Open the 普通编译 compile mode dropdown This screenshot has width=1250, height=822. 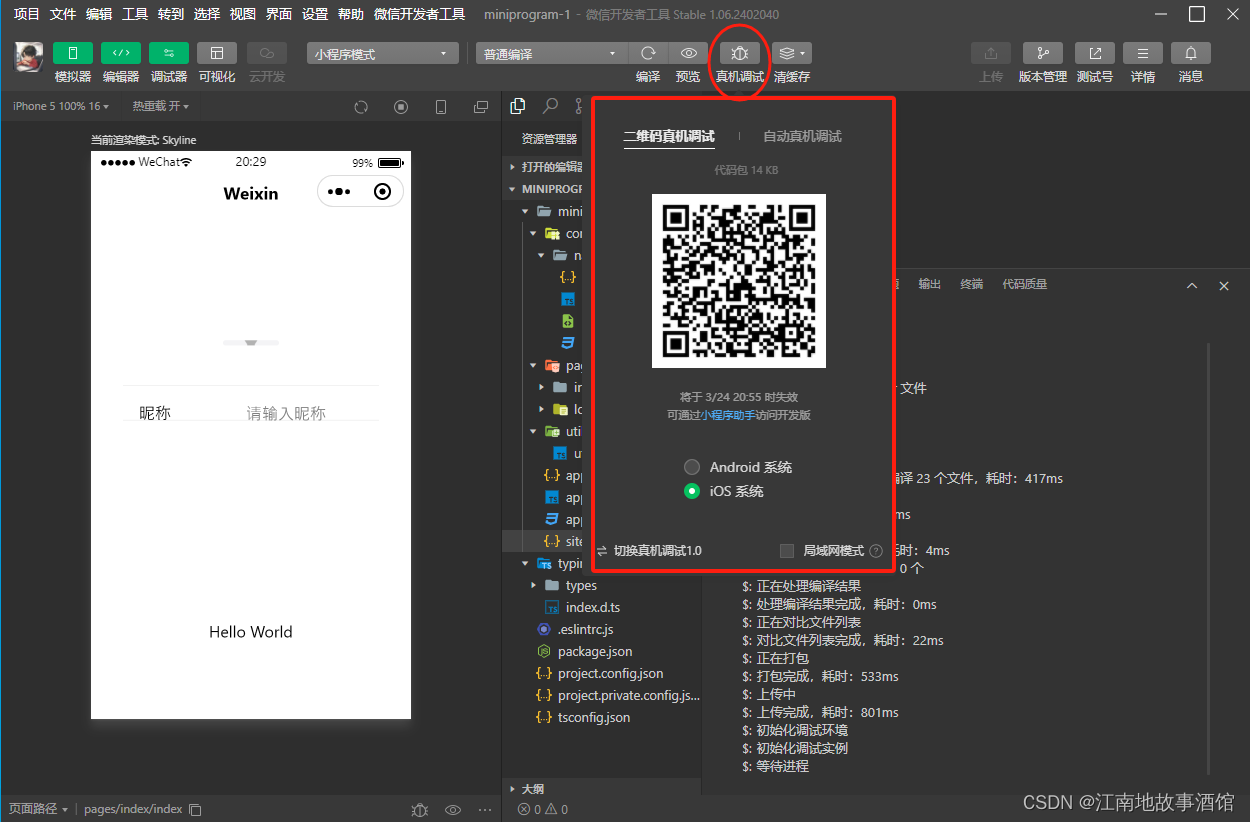551,54
